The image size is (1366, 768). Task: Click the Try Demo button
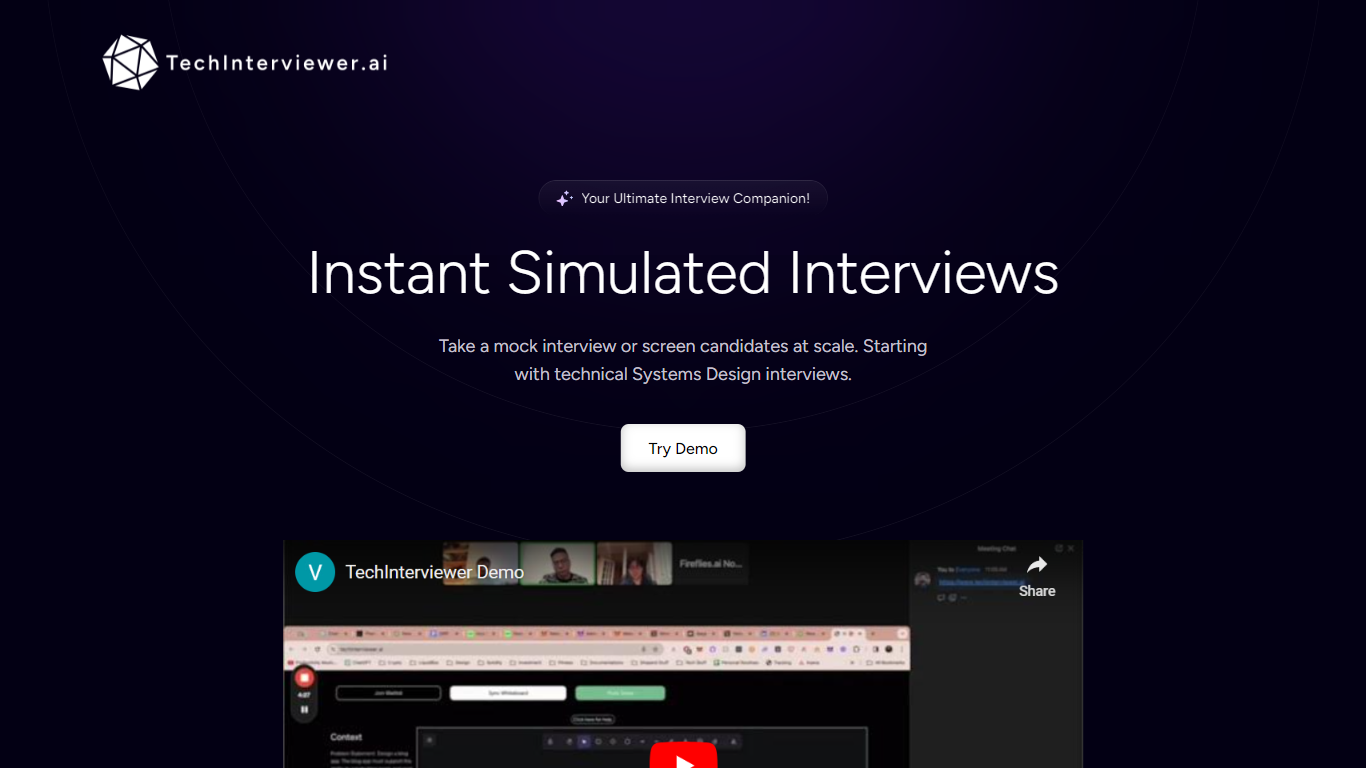[x=683, y=448]
